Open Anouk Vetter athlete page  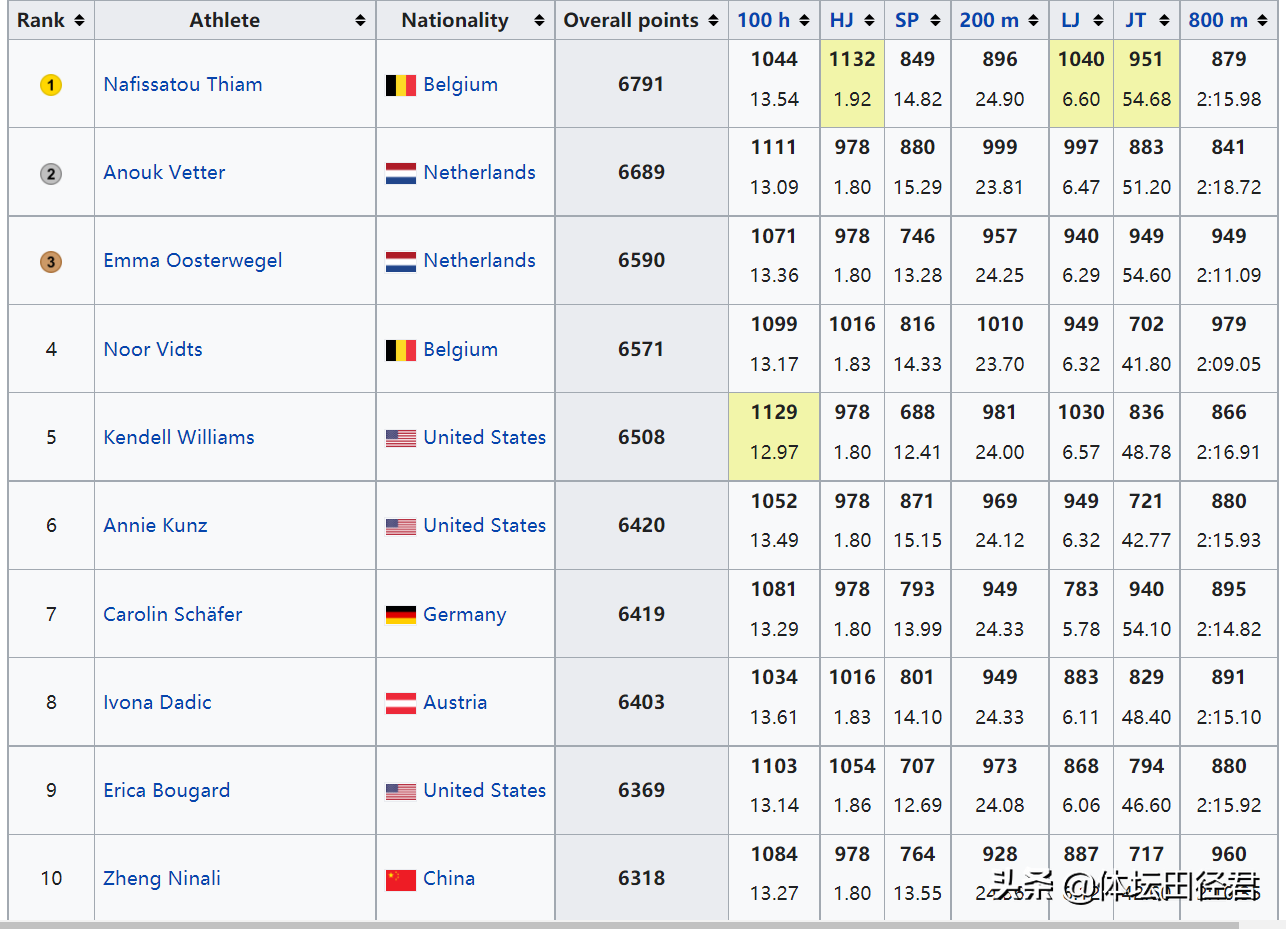click(x=164, y=173)
